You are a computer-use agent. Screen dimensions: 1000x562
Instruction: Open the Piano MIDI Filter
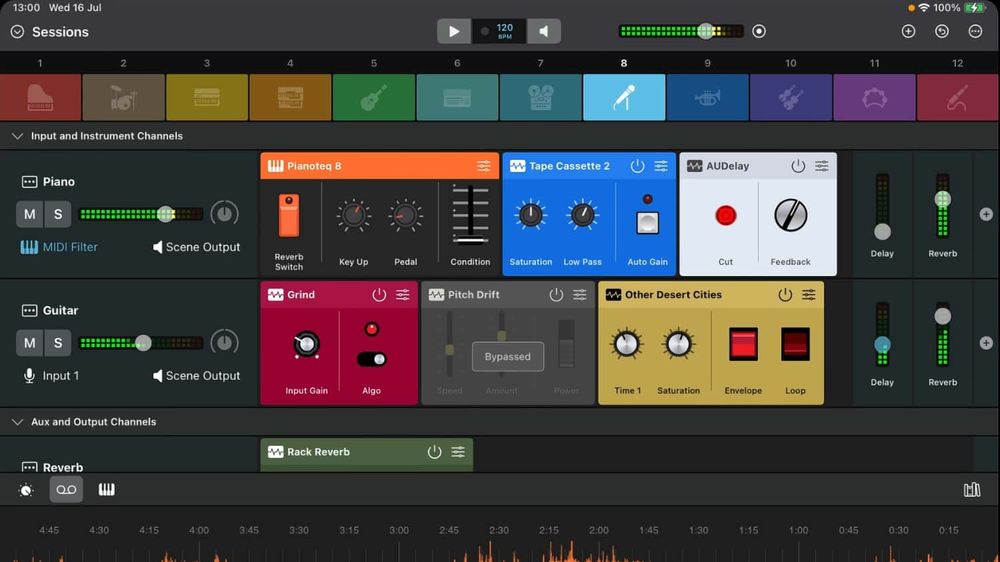(59, 247)
